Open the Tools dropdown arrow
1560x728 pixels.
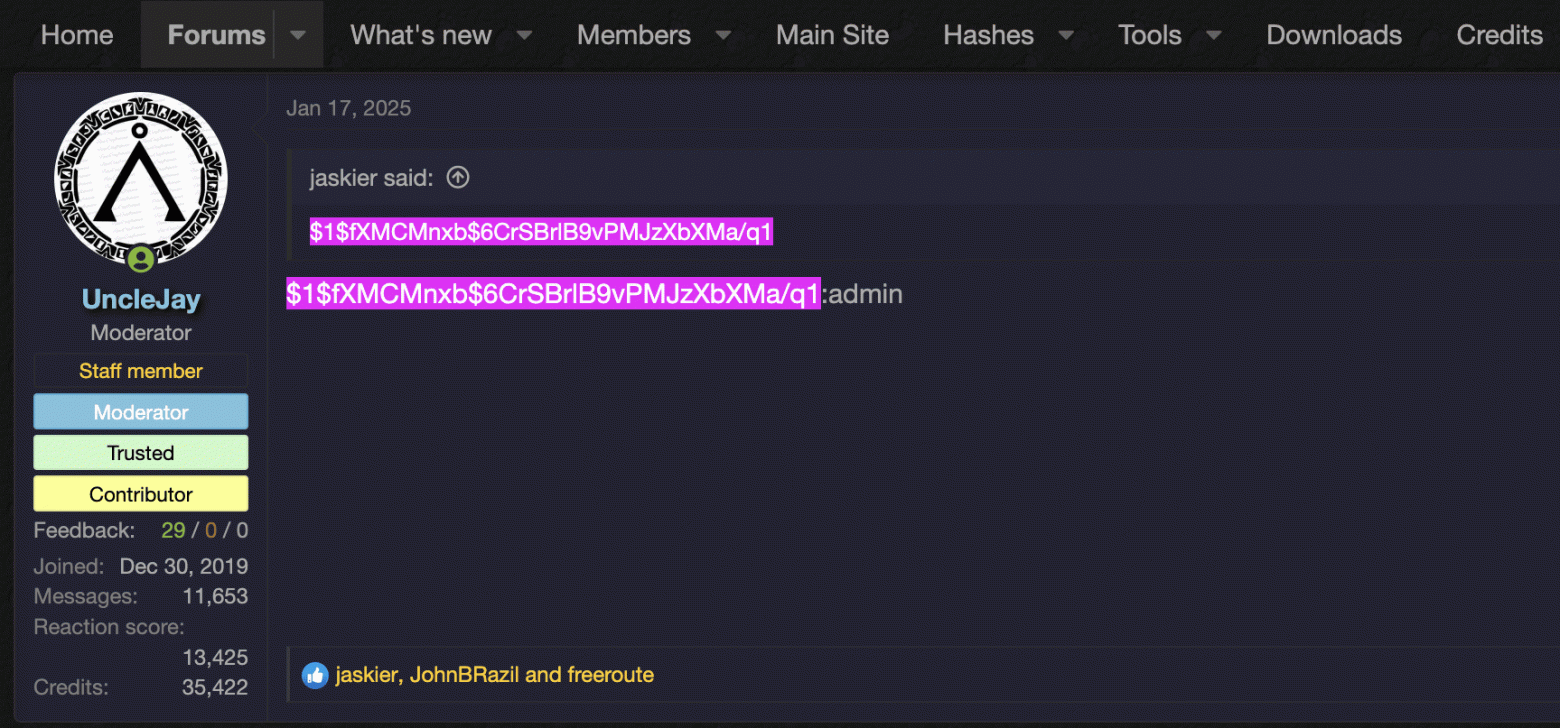(x=1213, y=35)
